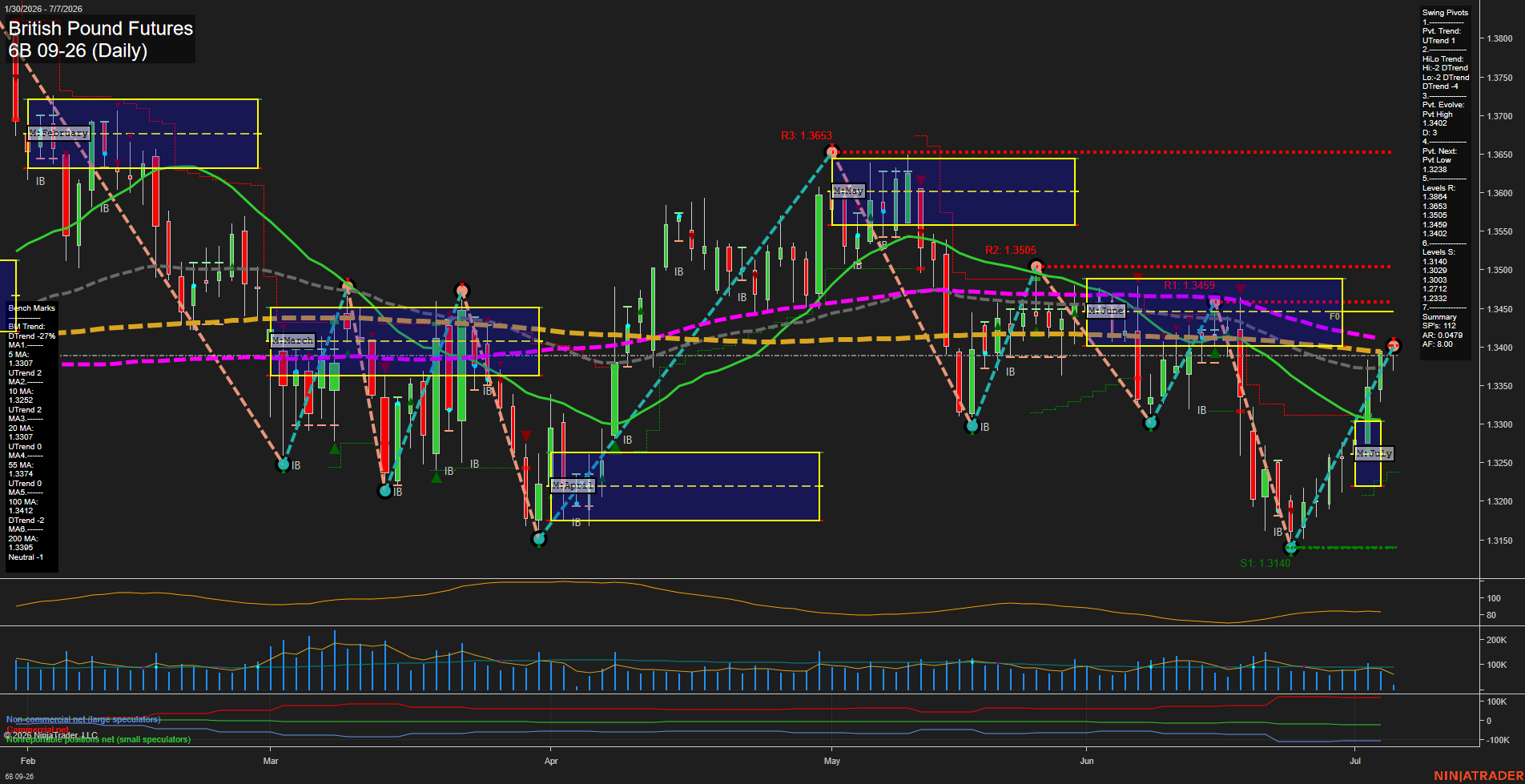
Task: Select the M:March monthly range label
Action: tap(292, 340)
